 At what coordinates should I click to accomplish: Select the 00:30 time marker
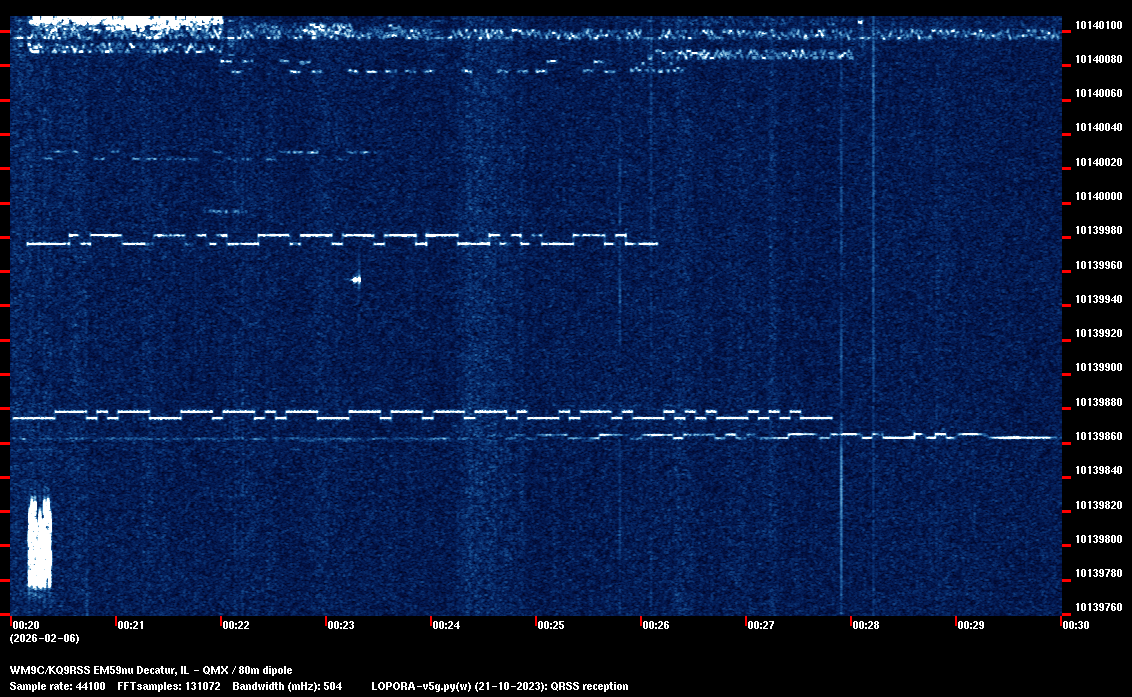click(1075, 625)
